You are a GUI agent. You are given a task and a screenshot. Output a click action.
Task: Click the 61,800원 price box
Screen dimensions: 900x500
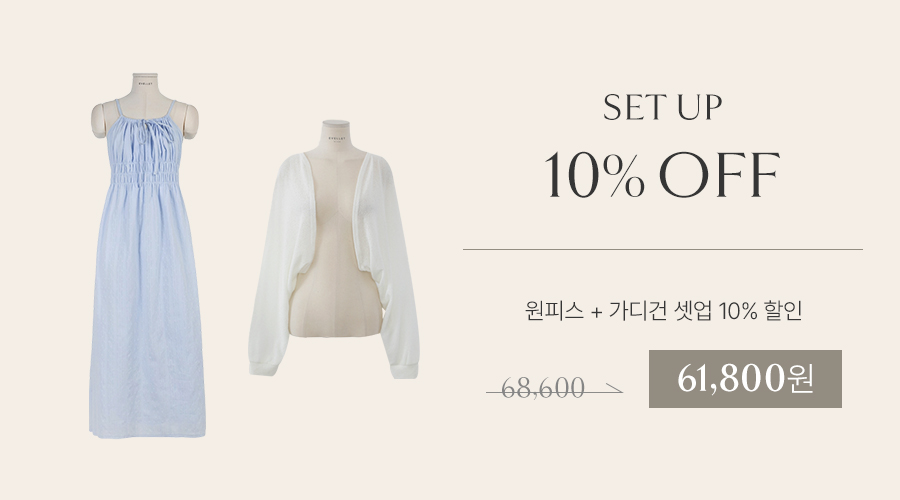pyautogui.click(x=745, y=379)
